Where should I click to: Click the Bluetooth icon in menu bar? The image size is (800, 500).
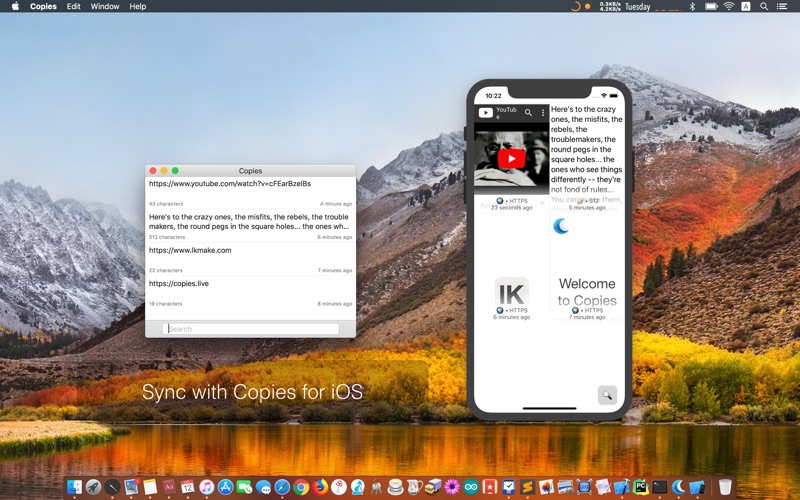(x=692, y=6)
